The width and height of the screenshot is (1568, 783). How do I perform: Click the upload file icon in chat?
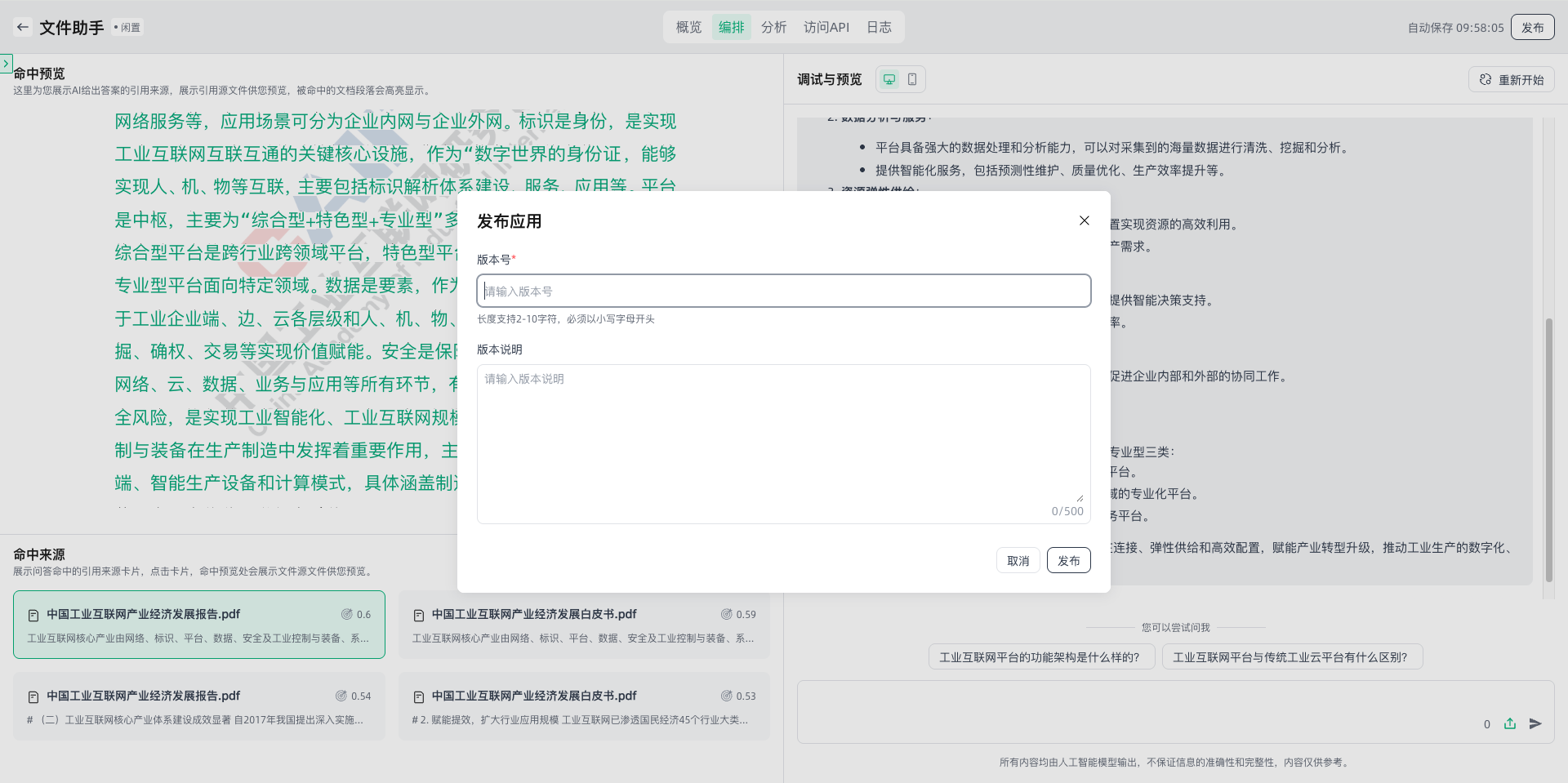[x=1510, y=723]
